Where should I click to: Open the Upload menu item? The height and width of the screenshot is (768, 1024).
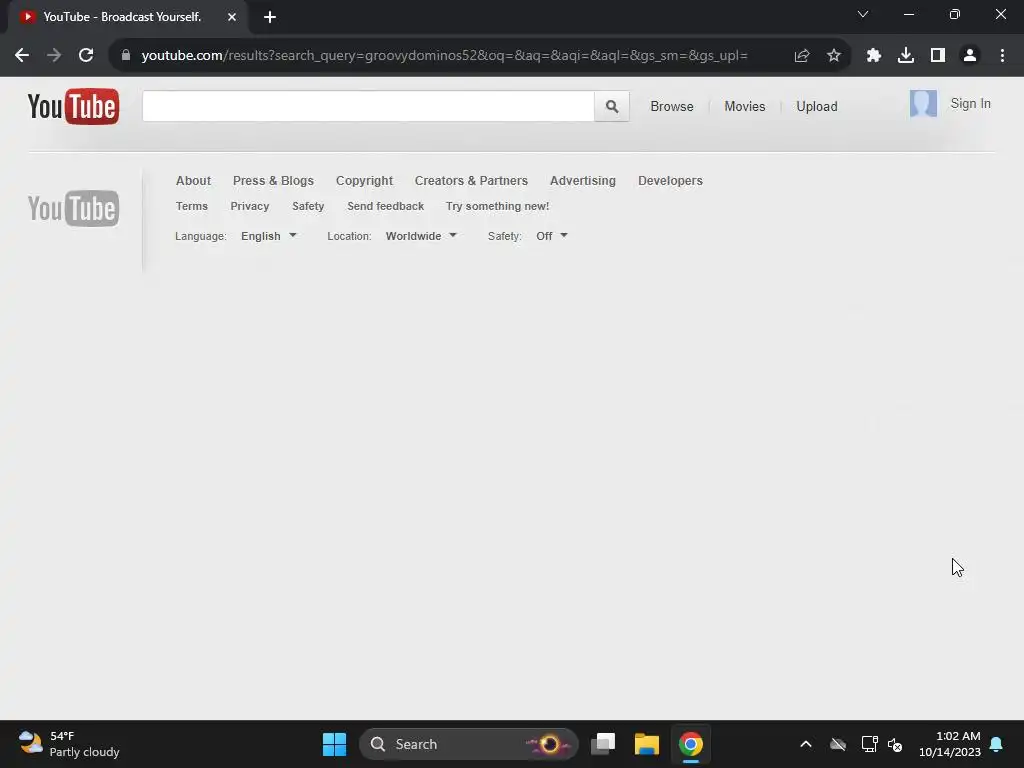pos(816,106)
